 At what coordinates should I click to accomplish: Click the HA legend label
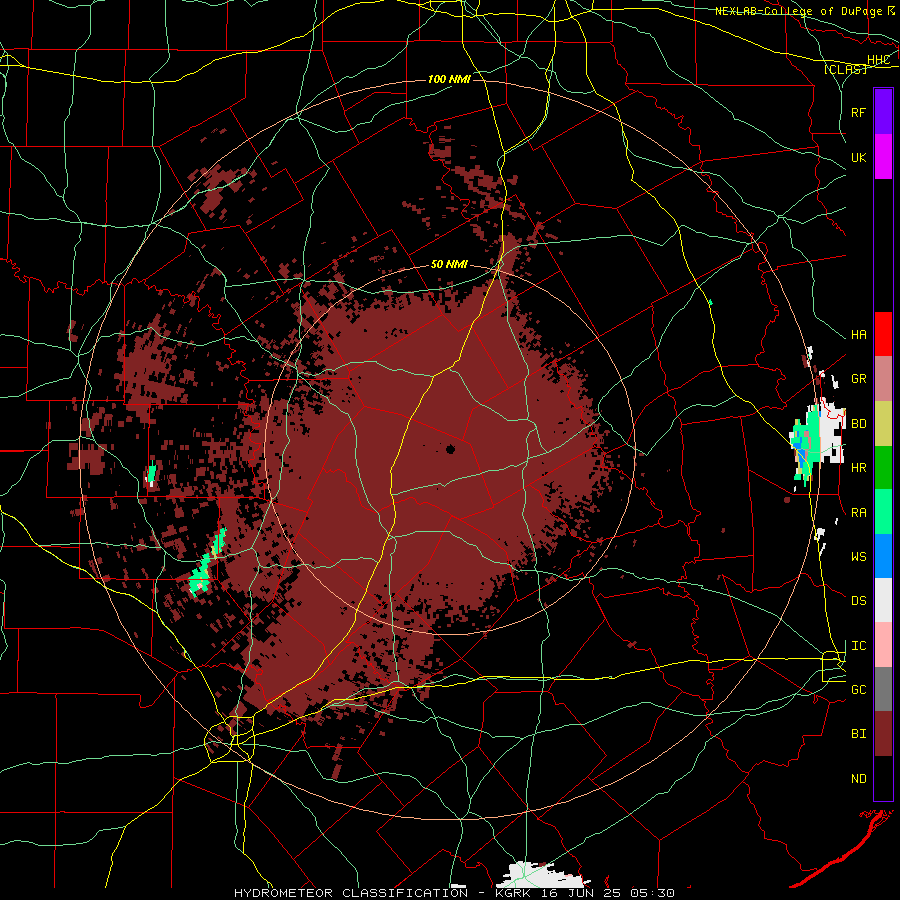click(858, 335)
